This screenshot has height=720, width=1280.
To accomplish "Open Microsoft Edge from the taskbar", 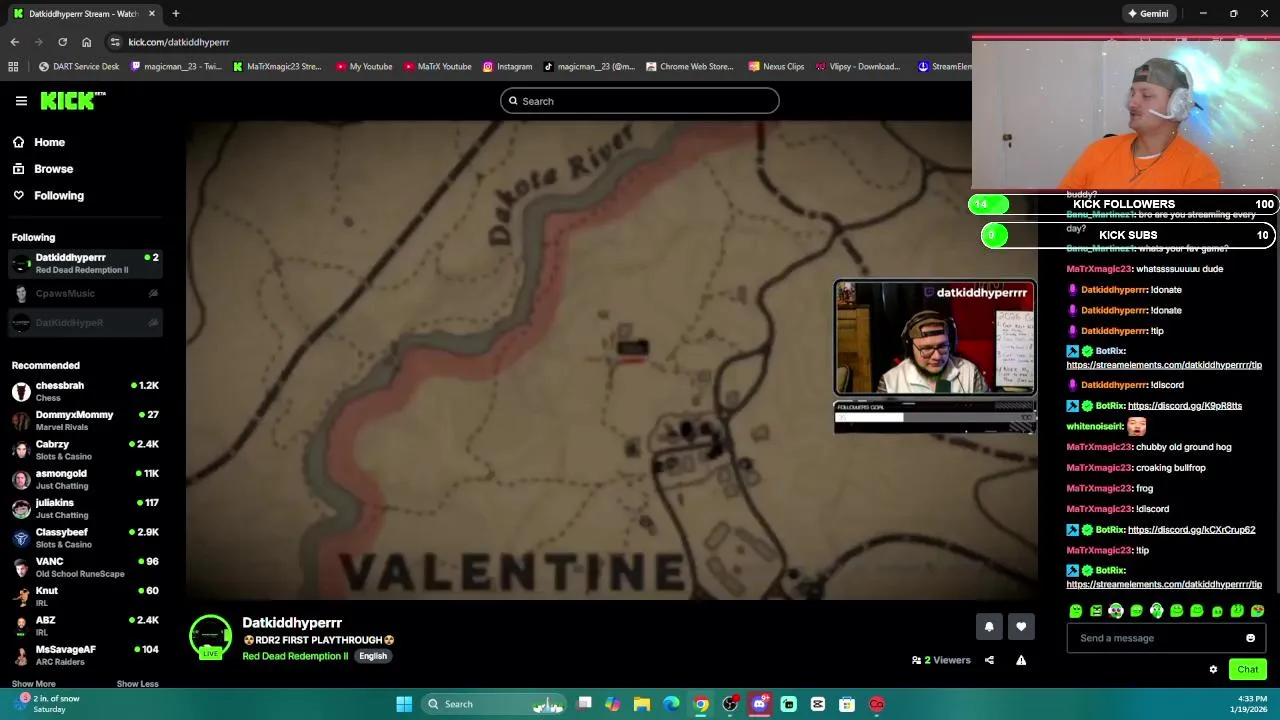I will pos(671,704).
